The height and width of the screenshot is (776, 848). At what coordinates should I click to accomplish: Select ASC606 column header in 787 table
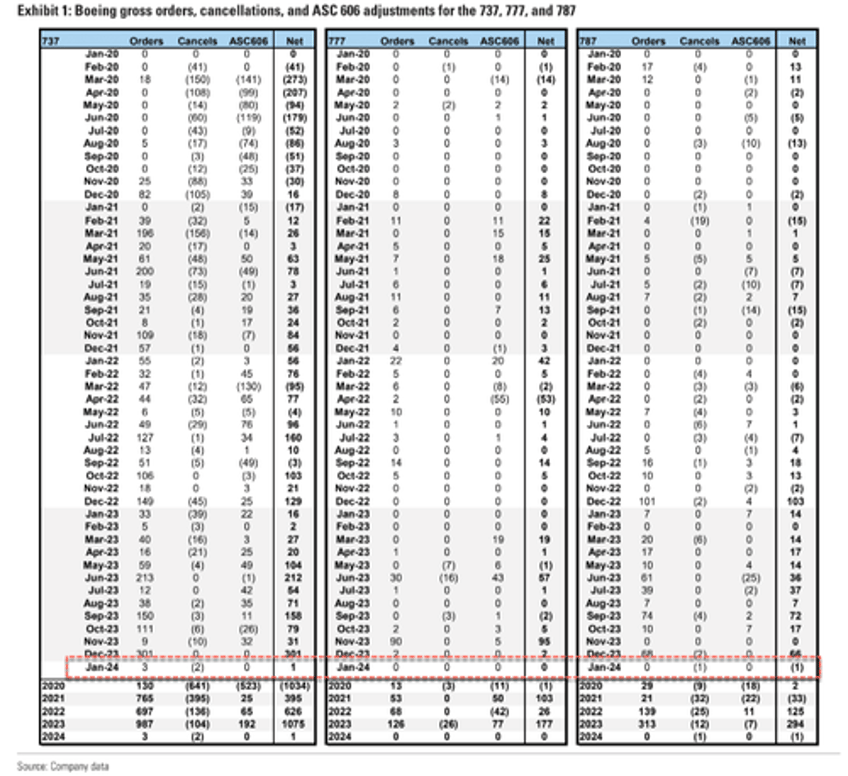751,41
